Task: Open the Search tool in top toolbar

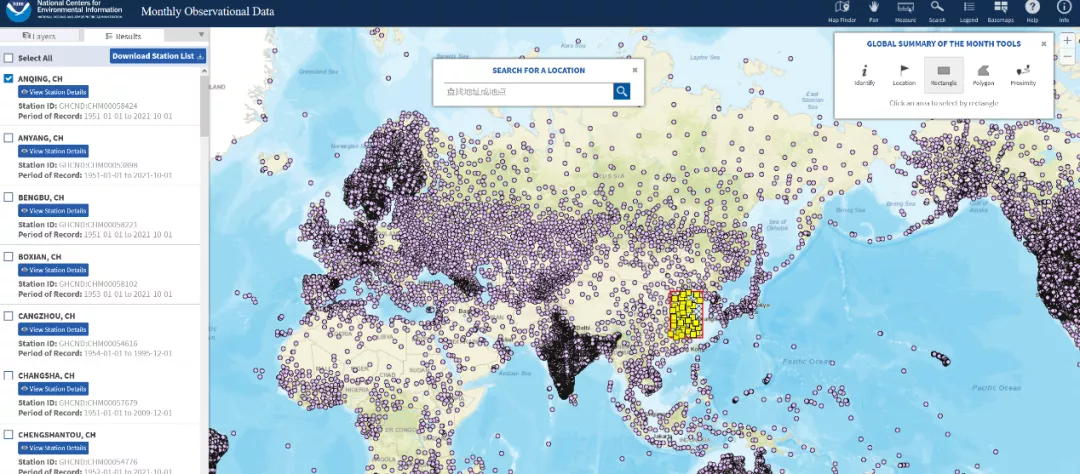Action: coord(937,12)
